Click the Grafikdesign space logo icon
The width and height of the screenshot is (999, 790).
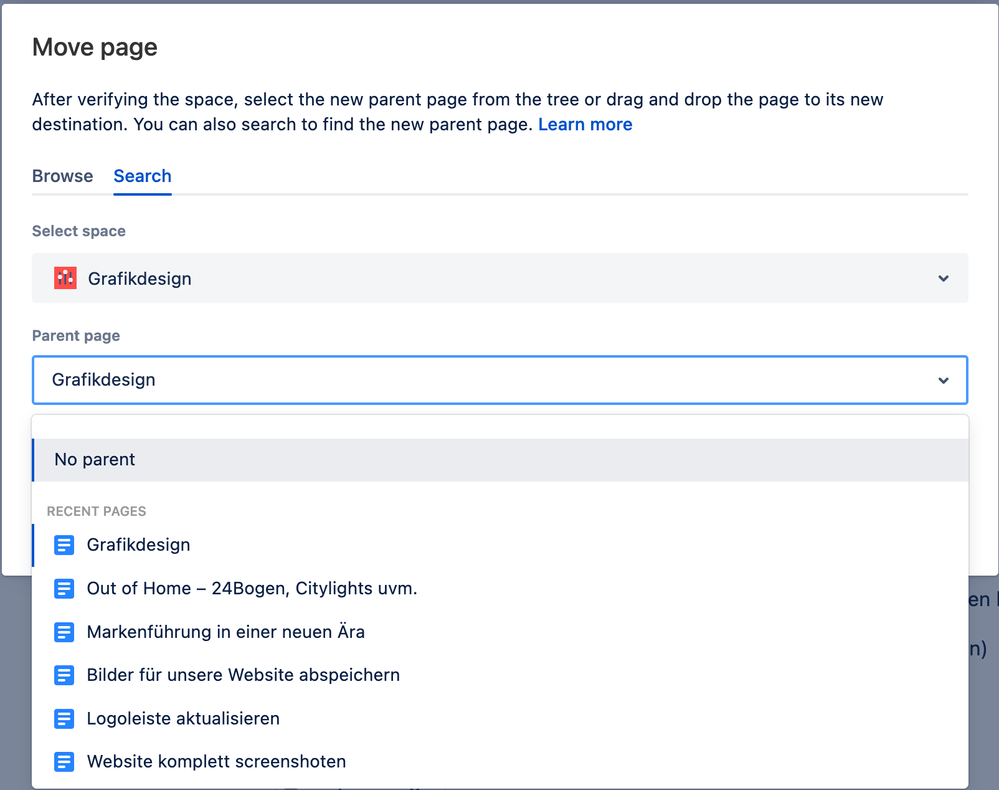(65, 278)
